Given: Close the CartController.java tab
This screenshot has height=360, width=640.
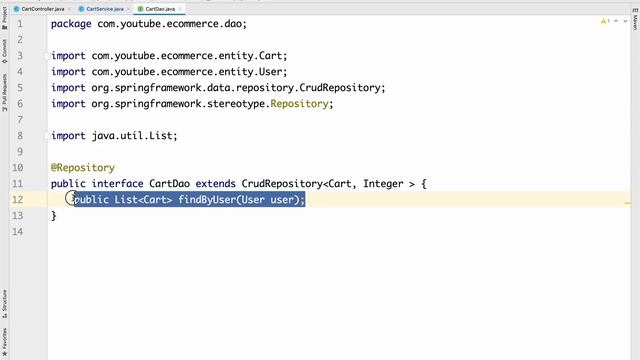Looking at the screenshot, I should 69,9.
